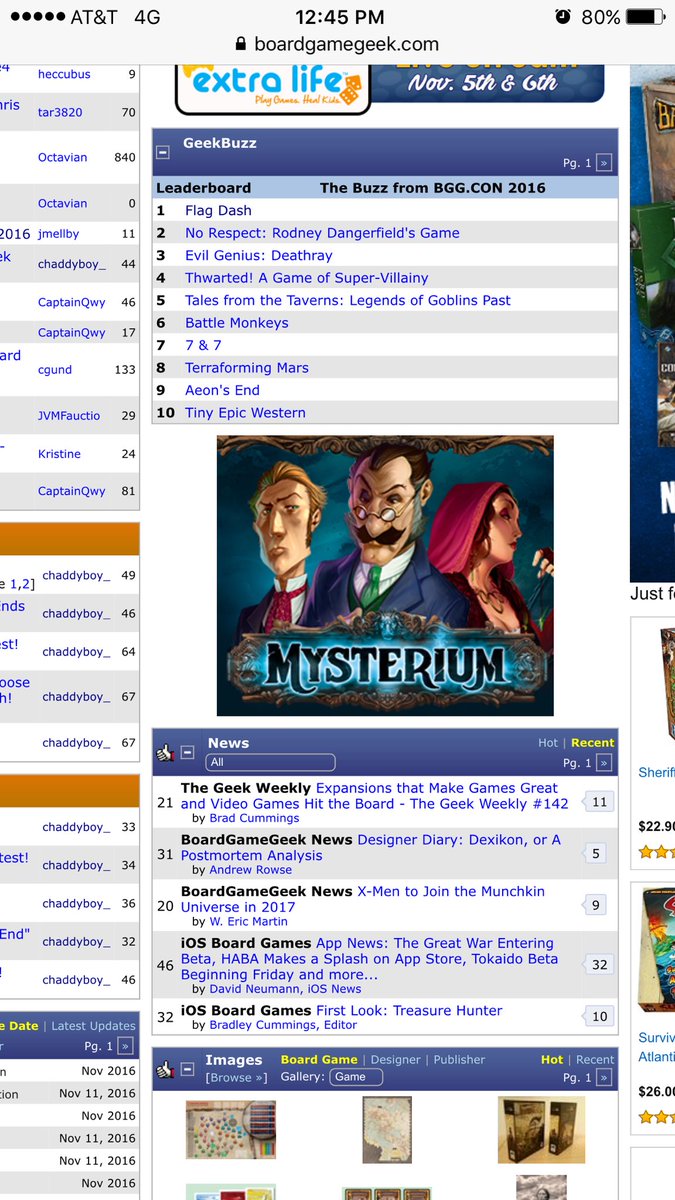Open Flag Dash in the leaderboard
675x1200 pixels.
[x=218, y=210]
